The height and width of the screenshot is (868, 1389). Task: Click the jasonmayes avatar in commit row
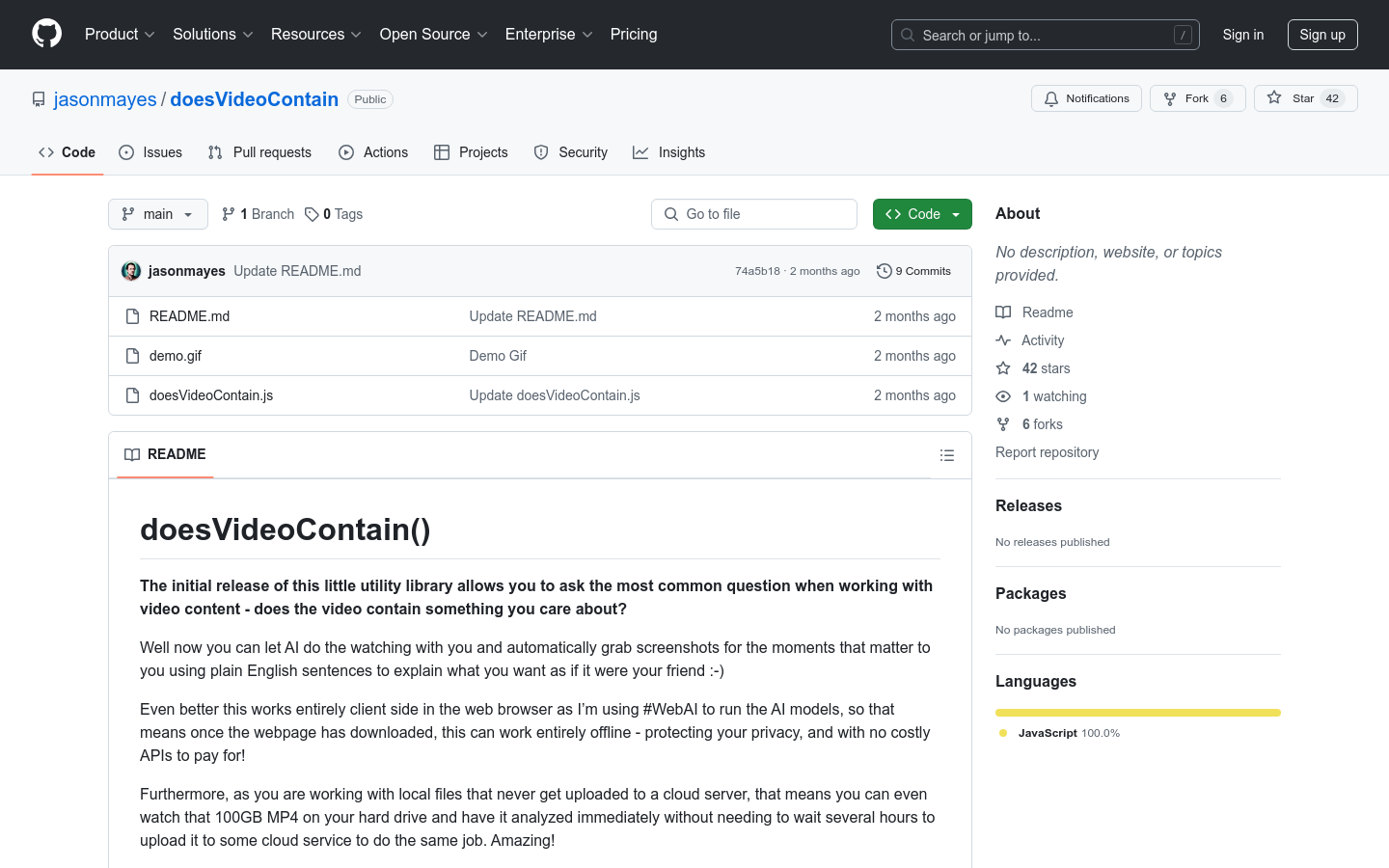(x=131, y=271)
